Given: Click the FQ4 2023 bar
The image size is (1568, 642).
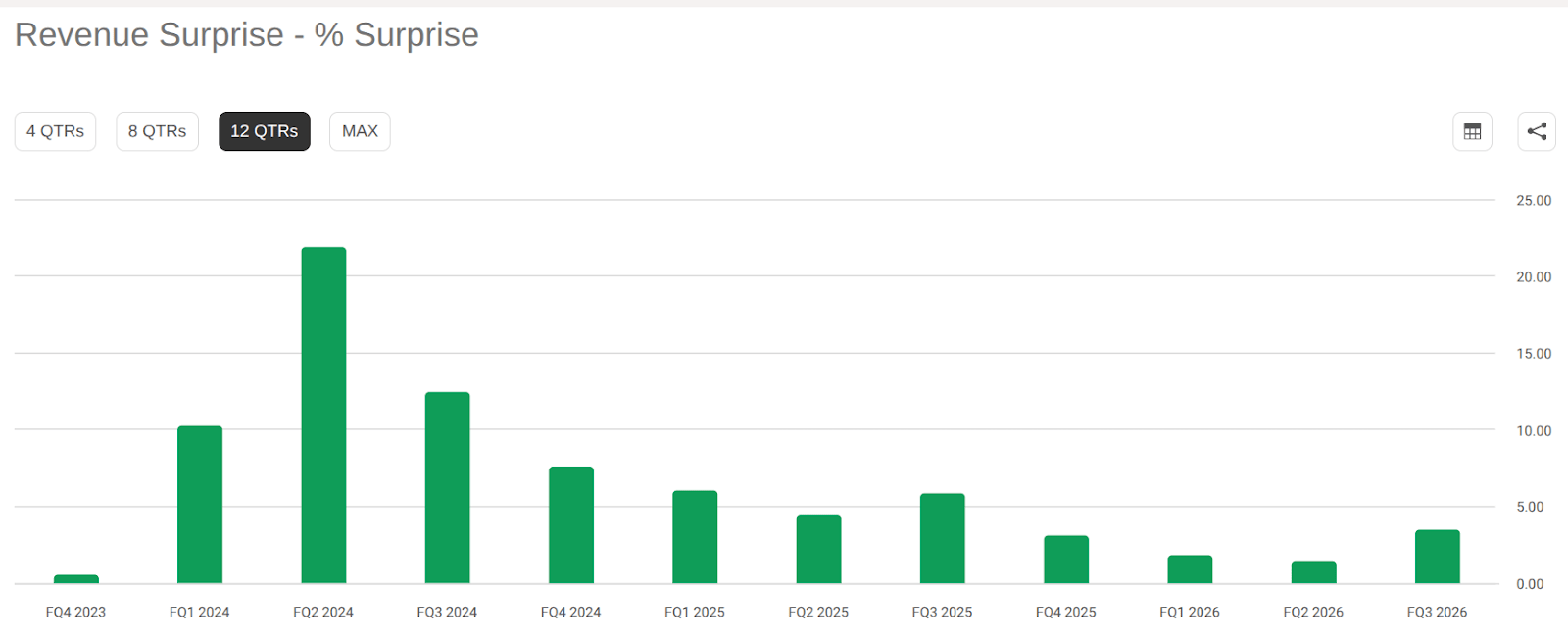Looking at the screenshot, I should (x=76, y=579).
